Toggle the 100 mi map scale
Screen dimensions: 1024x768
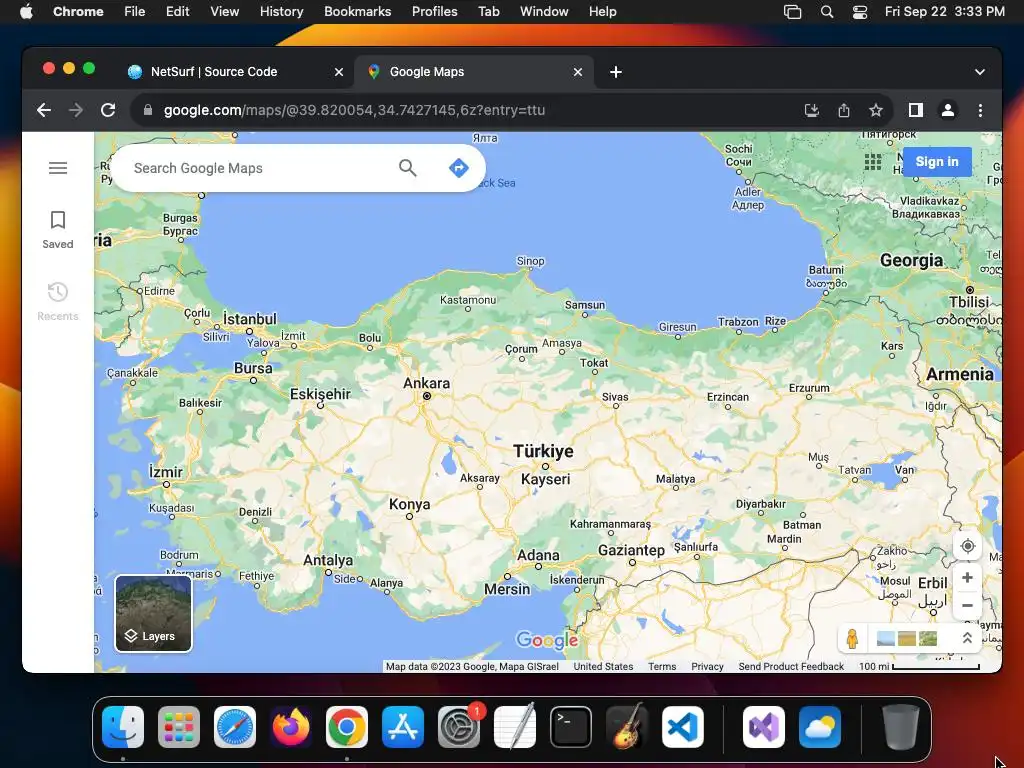[x=920, y=666]
